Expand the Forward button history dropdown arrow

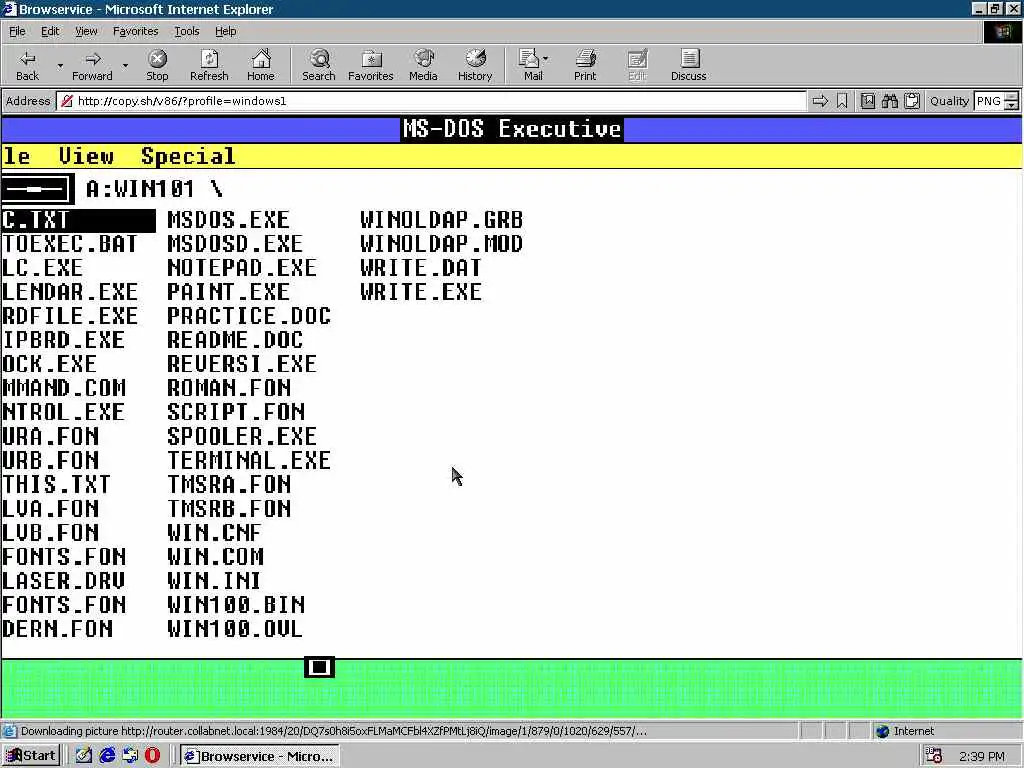click(x=125, y=65)
